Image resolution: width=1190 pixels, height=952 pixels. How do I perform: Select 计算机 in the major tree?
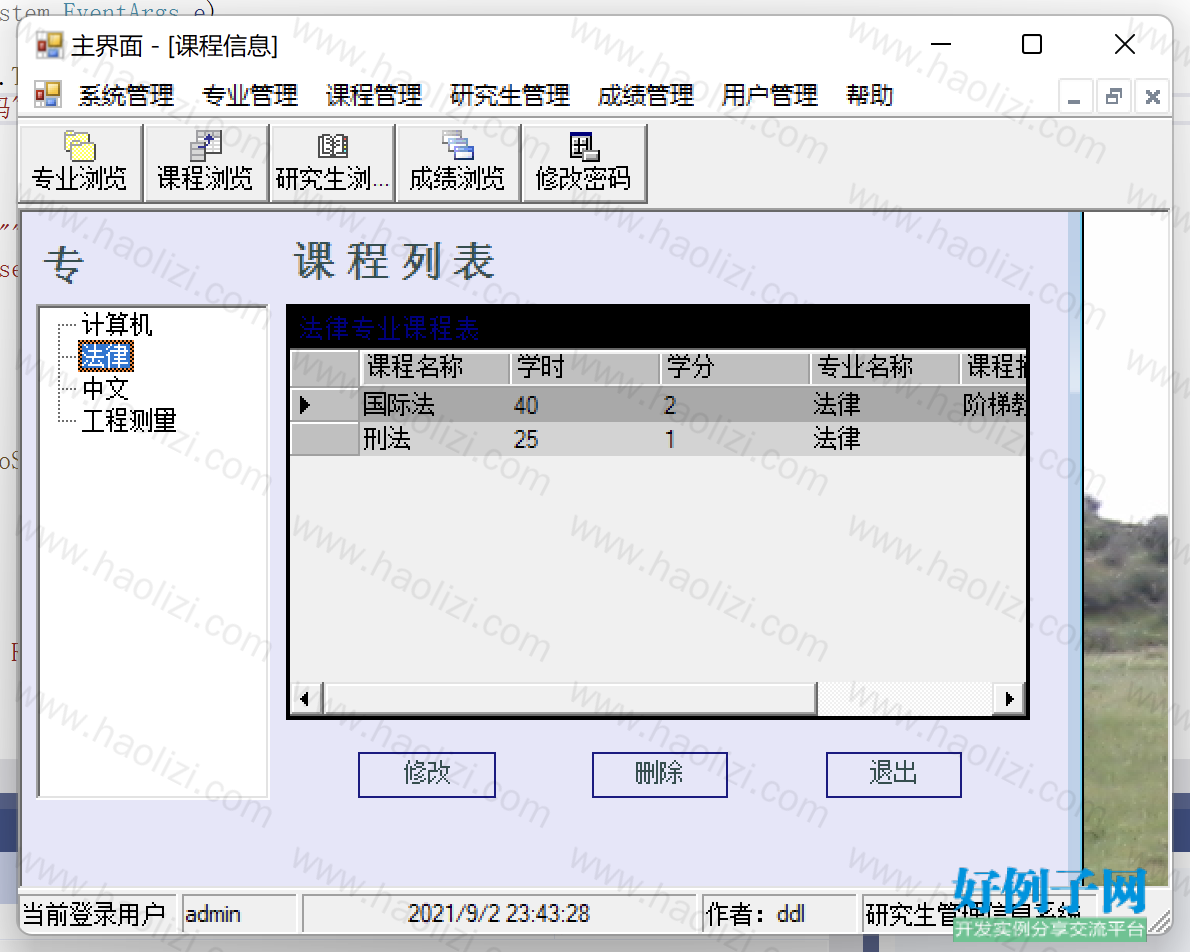[x=117, y=324]
